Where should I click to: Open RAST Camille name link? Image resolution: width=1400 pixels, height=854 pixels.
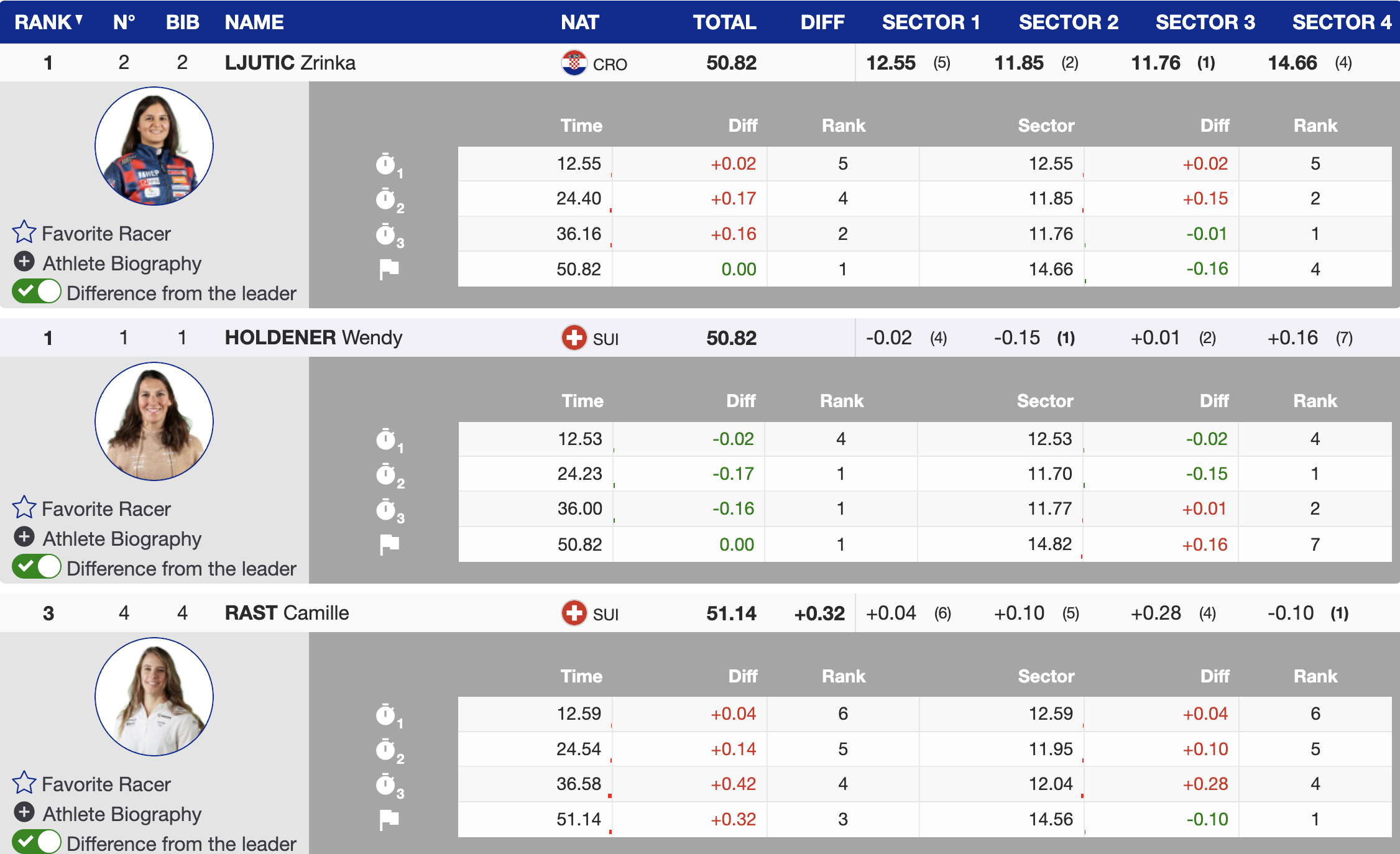(287, 613)
